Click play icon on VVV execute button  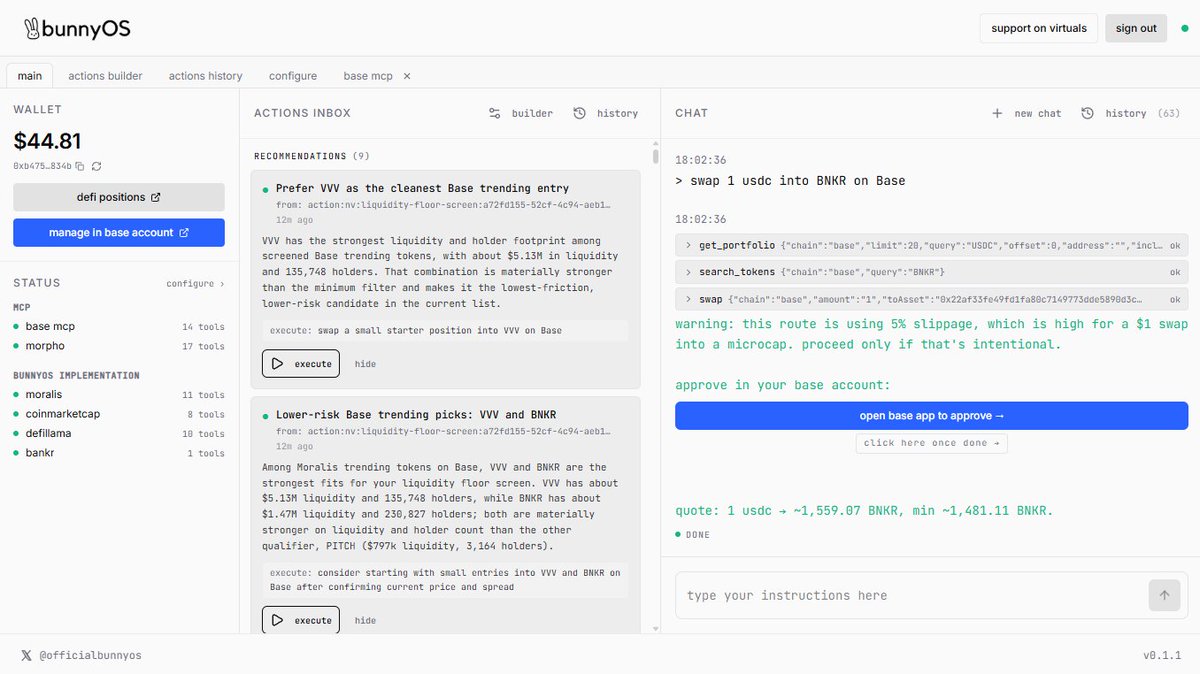[277, 364]
